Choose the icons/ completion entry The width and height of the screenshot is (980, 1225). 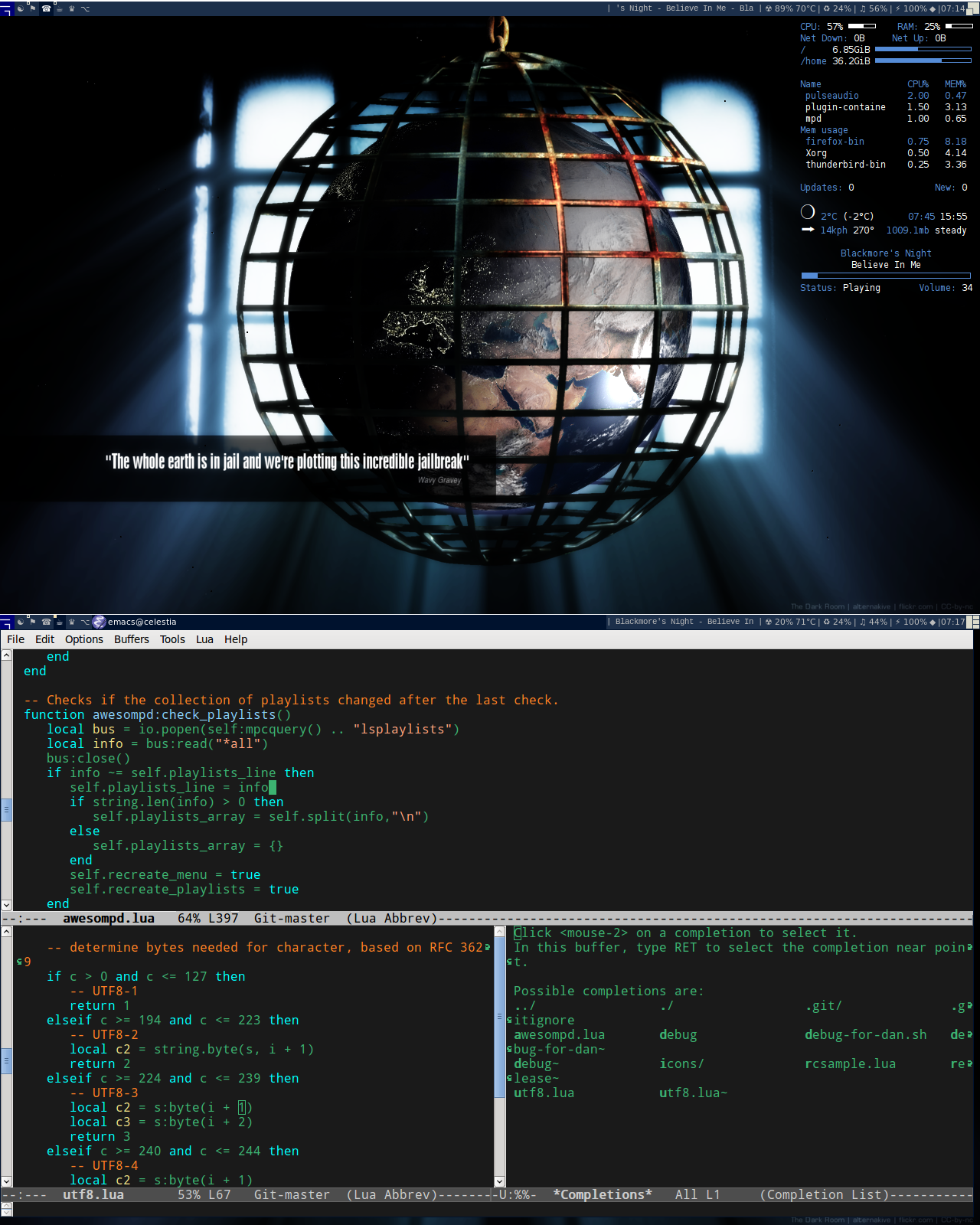coord(681,1063)
